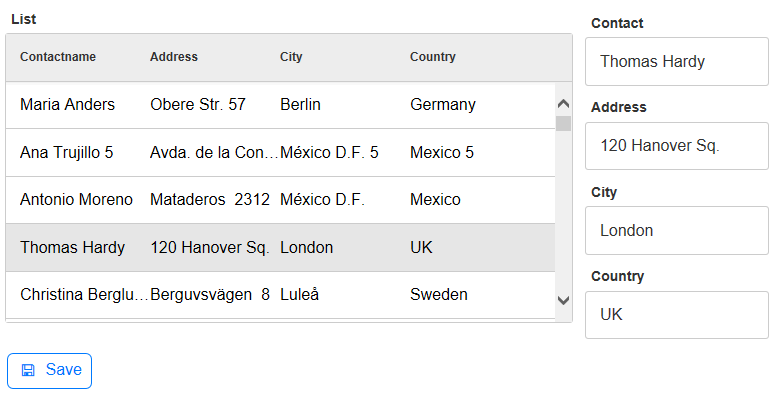Focus the Contact input field
The height and width of the screenshot is (400, 778).
coord(677,62)
